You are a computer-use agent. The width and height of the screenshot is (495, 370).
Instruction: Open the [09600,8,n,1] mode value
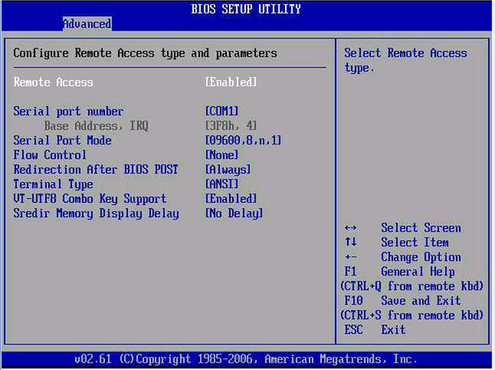pyautogui.click(x=243, y=140)
